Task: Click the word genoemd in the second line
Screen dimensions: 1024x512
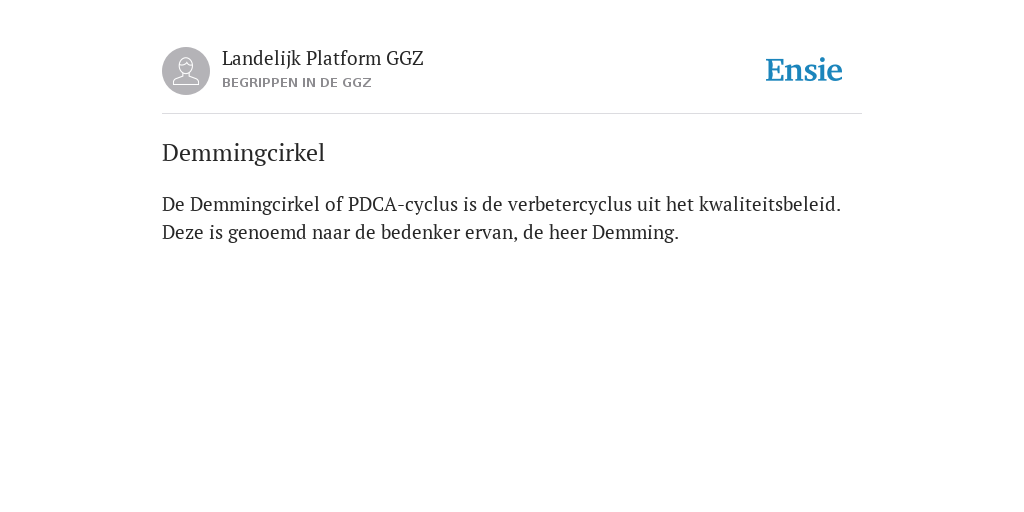Action: pyautogui.click(x=267, y=232)
